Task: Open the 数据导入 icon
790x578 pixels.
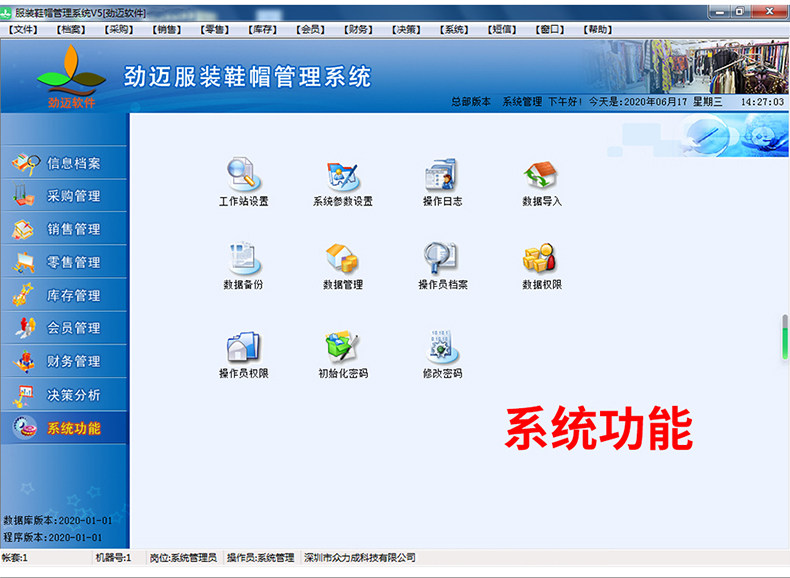Action: pyautogui.click(x=541, y=174)
